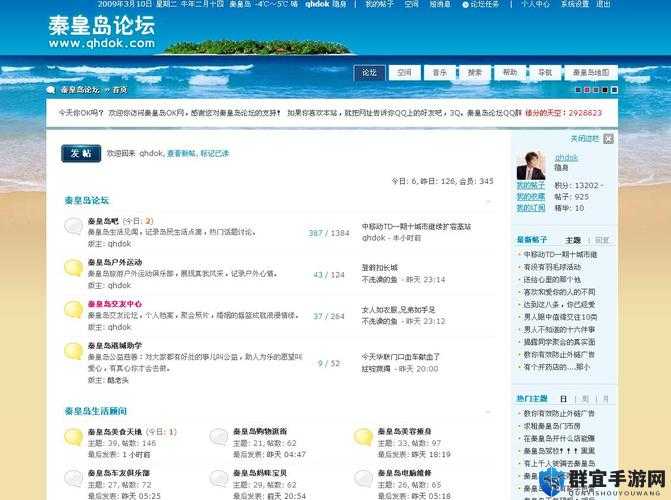Switch hot topics to 月 tab
The image size is (671, 500).
point(606,399)
